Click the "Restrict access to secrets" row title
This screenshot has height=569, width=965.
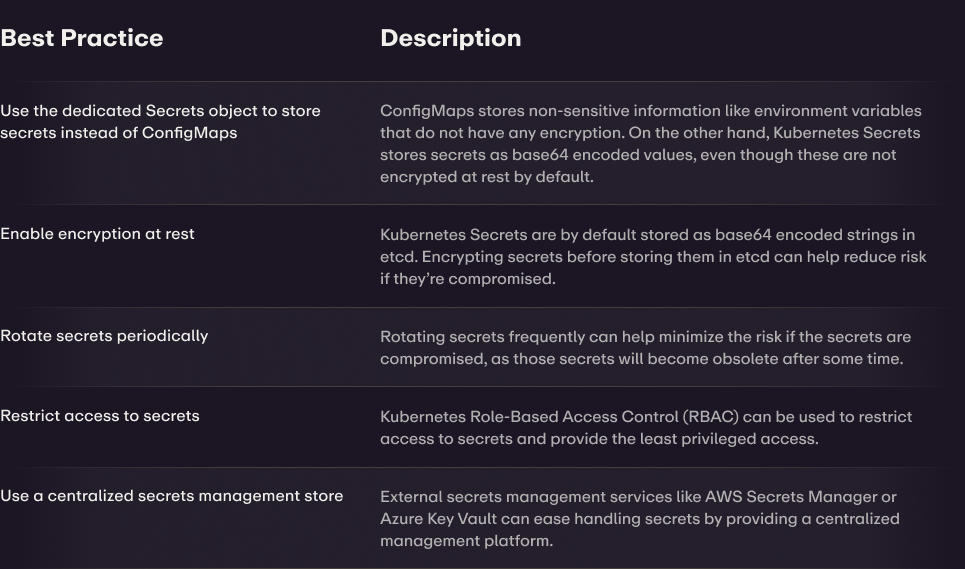[100, 416]
